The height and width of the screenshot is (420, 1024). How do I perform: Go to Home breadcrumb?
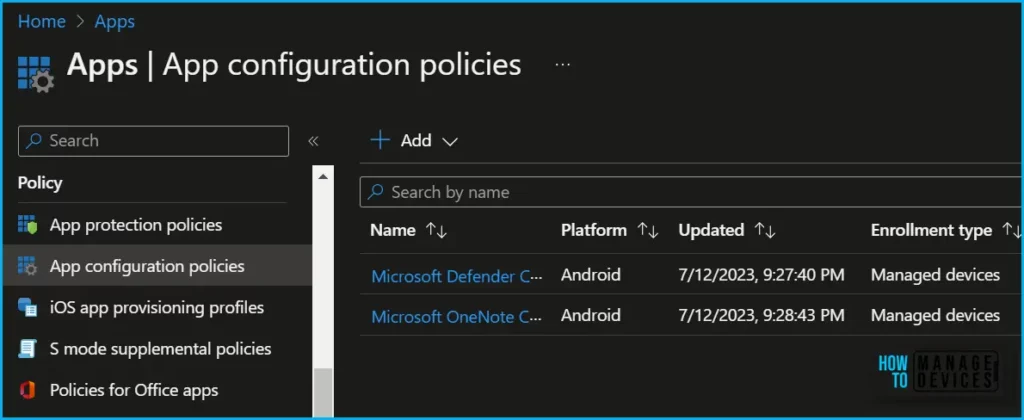pyautogui.click(x=42, y=22)
